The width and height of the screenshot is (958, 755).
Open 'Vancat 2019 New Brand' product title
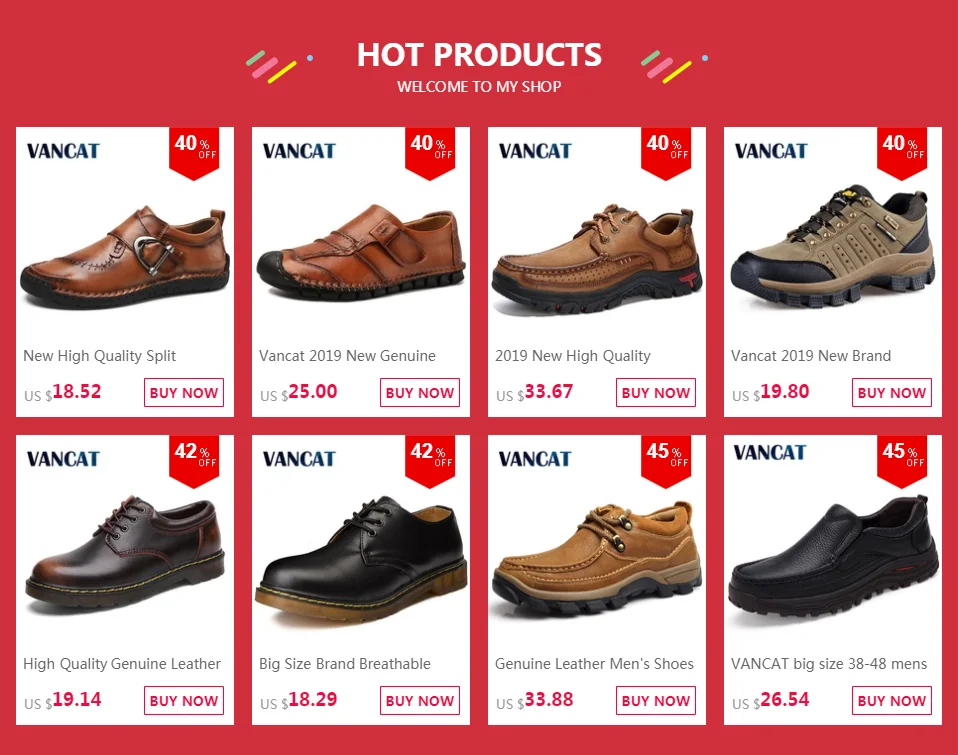coord(811,356)
